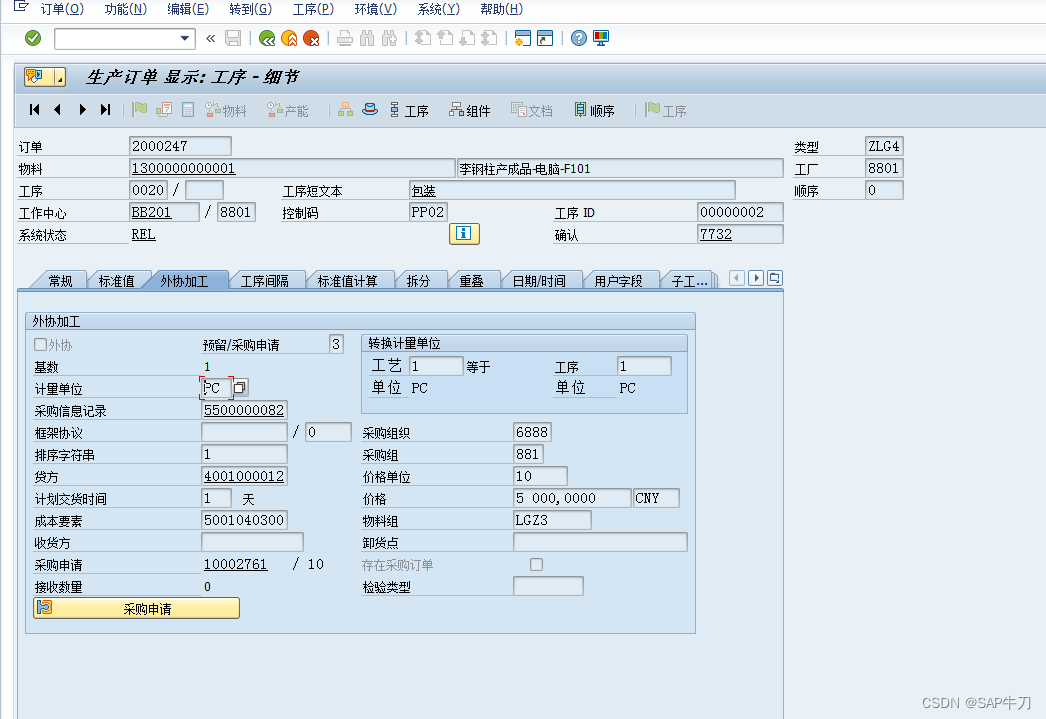Switch to the 用户字段 tab

click(618, 281)
